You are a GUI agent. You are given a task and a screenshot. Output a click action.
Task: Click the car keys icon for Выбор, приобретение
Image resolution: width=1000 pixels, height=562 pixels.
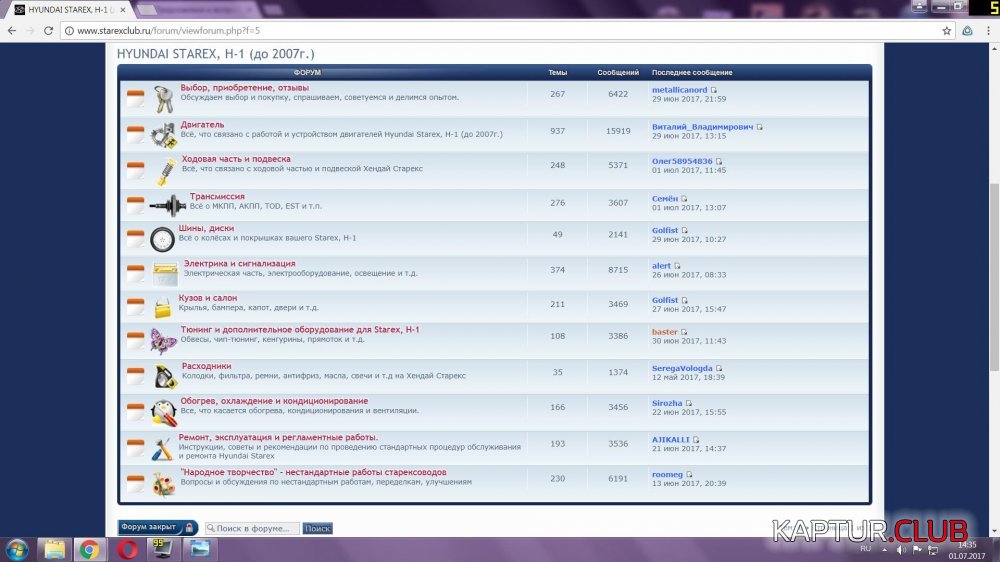point(163,98)
